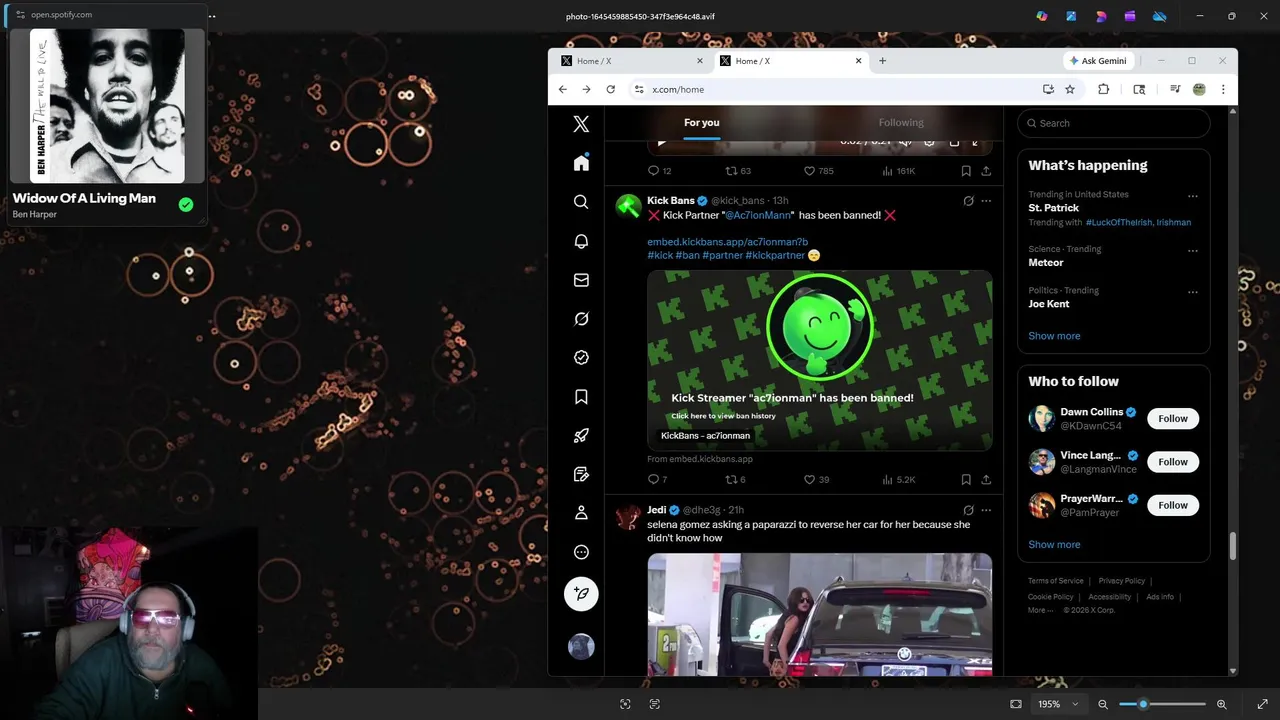Open the Home icon in X sidebar

(x=581, y=163)
